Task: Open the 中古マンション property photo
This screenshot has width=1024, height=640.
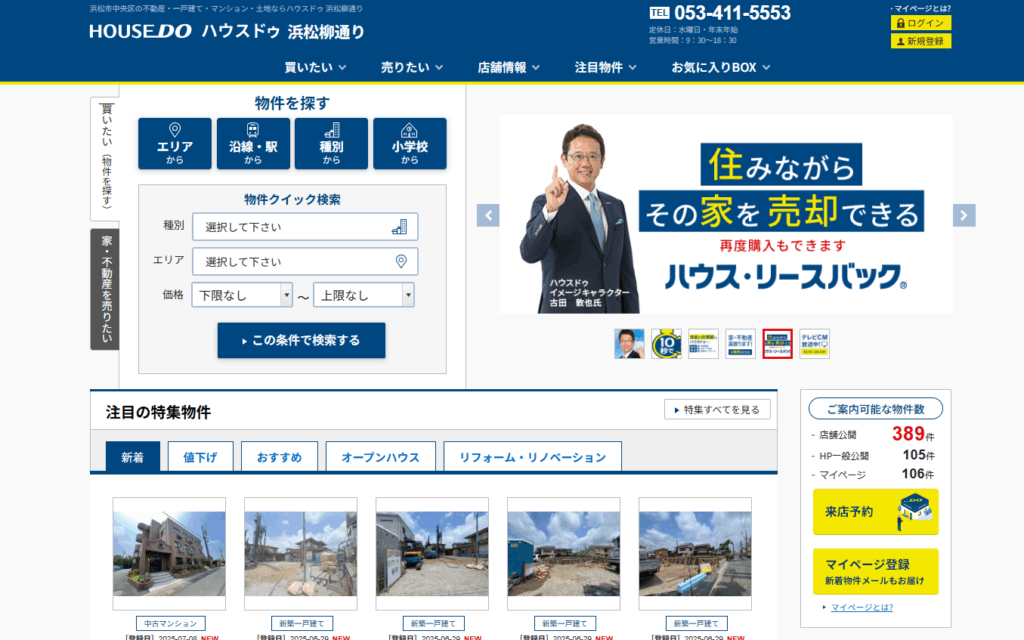Action: [x=169, y=554]
